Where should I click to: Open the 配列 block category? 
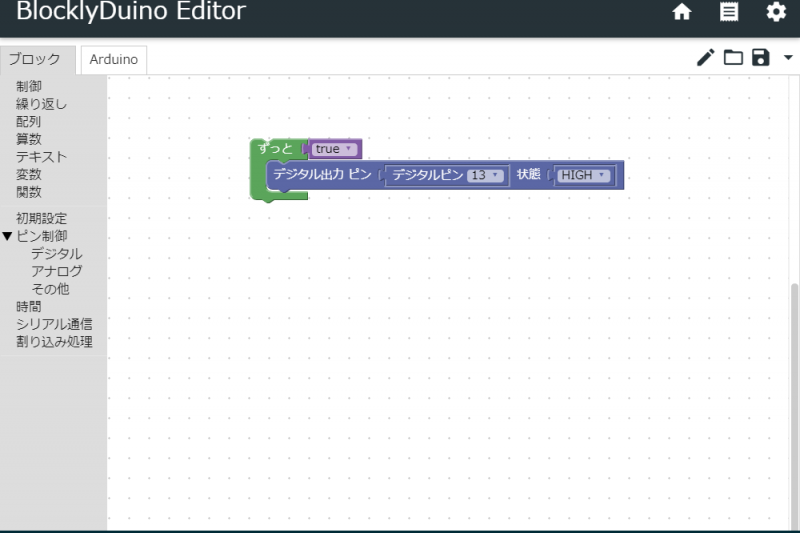(29, 121)
